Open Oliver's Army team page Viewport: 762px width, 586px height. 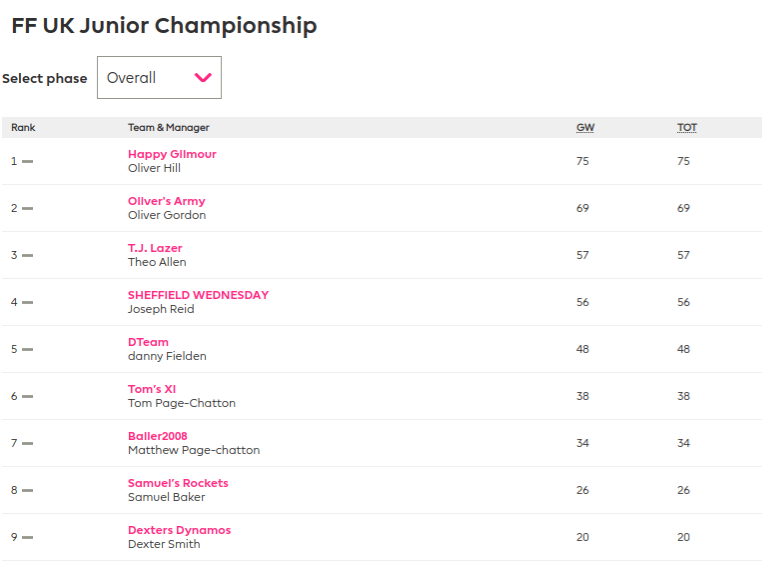(166, 201)
